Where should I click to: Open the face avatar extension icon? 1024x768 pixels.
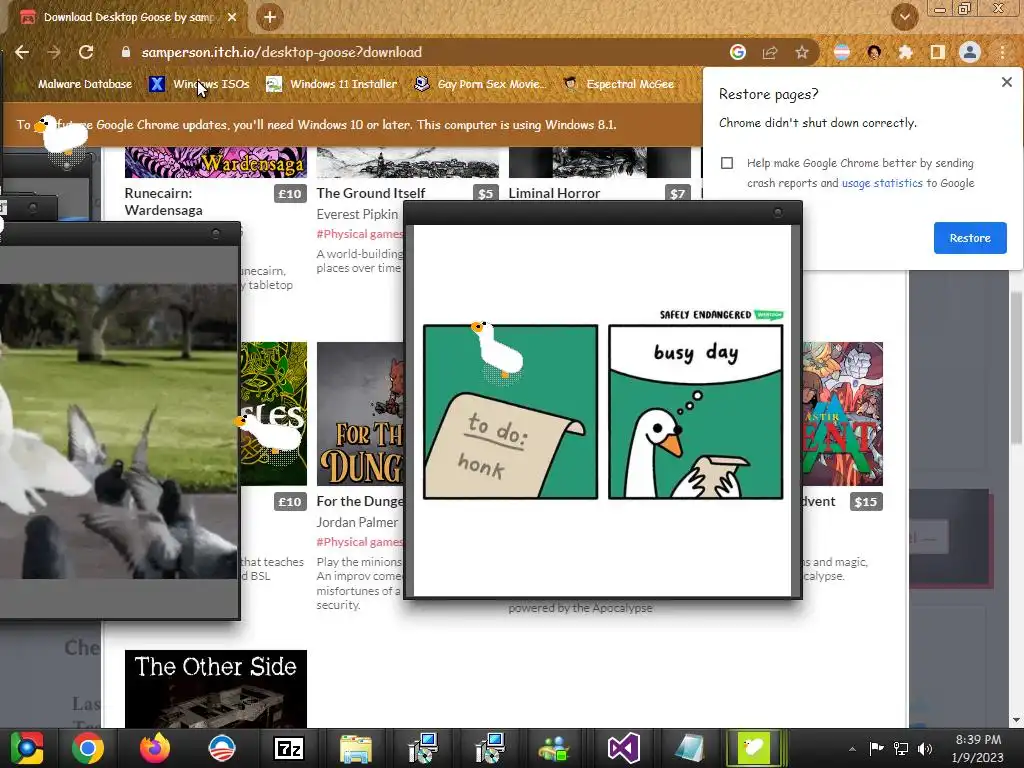874,52
